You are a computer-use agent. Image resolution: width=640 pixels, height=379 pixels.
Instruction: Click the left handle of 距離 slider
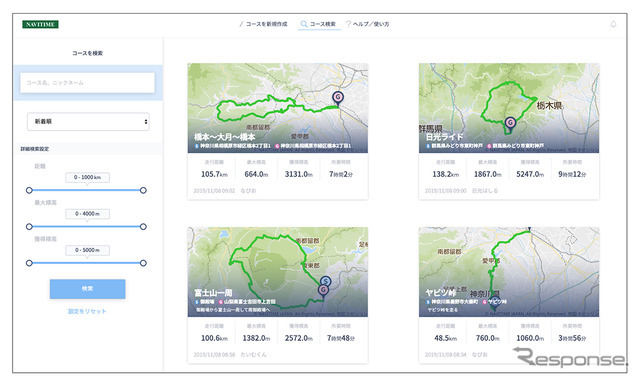29,190
